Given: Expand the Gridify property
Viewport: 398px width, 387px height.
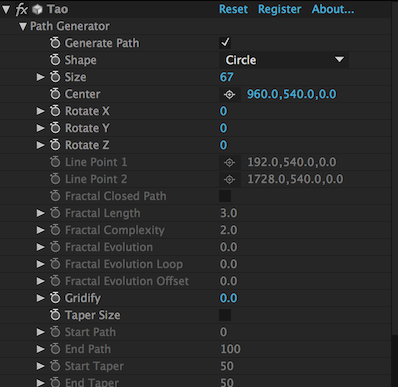Looking at the screenshot, I should point(40,298).
